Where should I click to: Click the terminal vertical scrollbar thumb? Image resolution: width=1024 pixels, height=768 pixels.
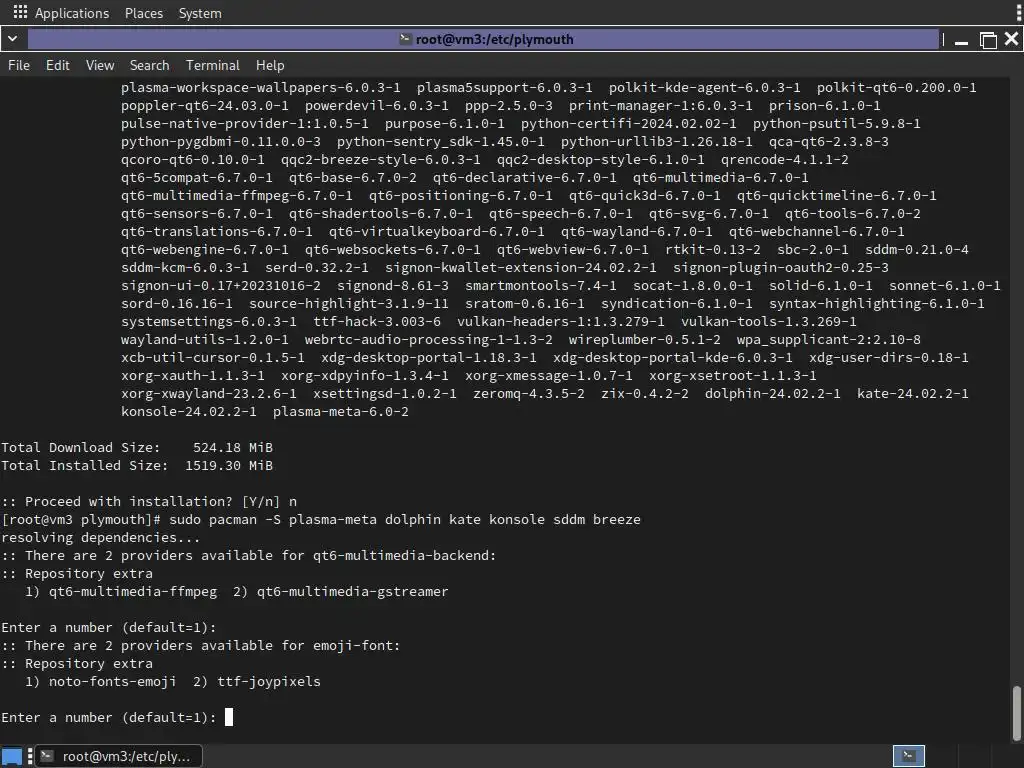coord(1017,711)
